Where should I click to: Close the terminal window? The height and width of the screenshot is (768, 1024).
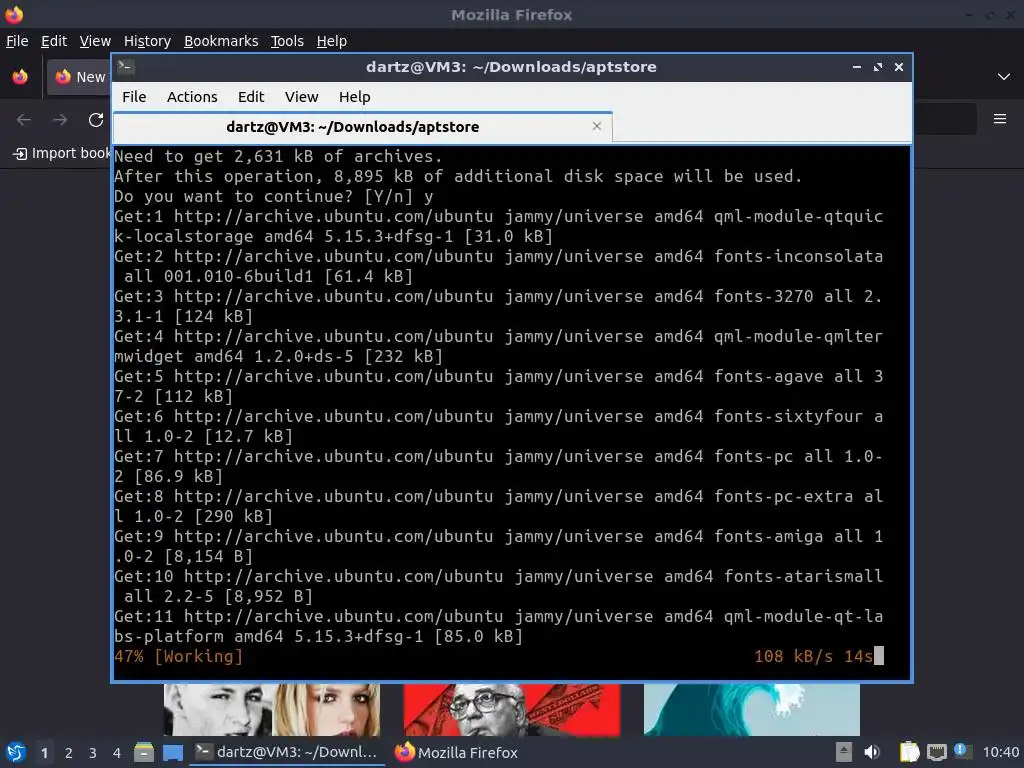(x=899, y=67)
